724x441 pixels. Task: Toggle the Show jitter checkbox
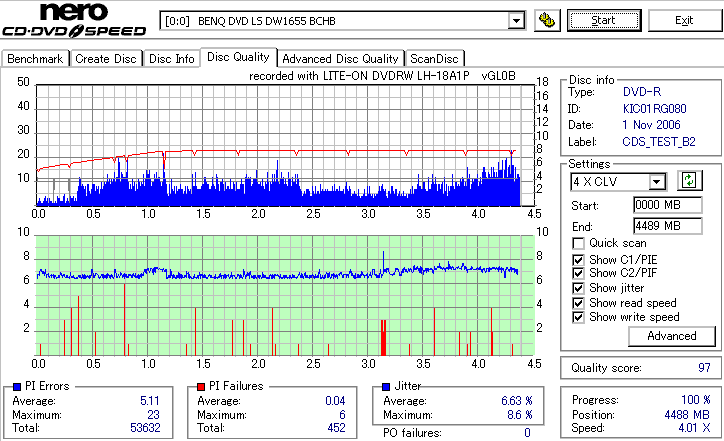tap(578, 288)
